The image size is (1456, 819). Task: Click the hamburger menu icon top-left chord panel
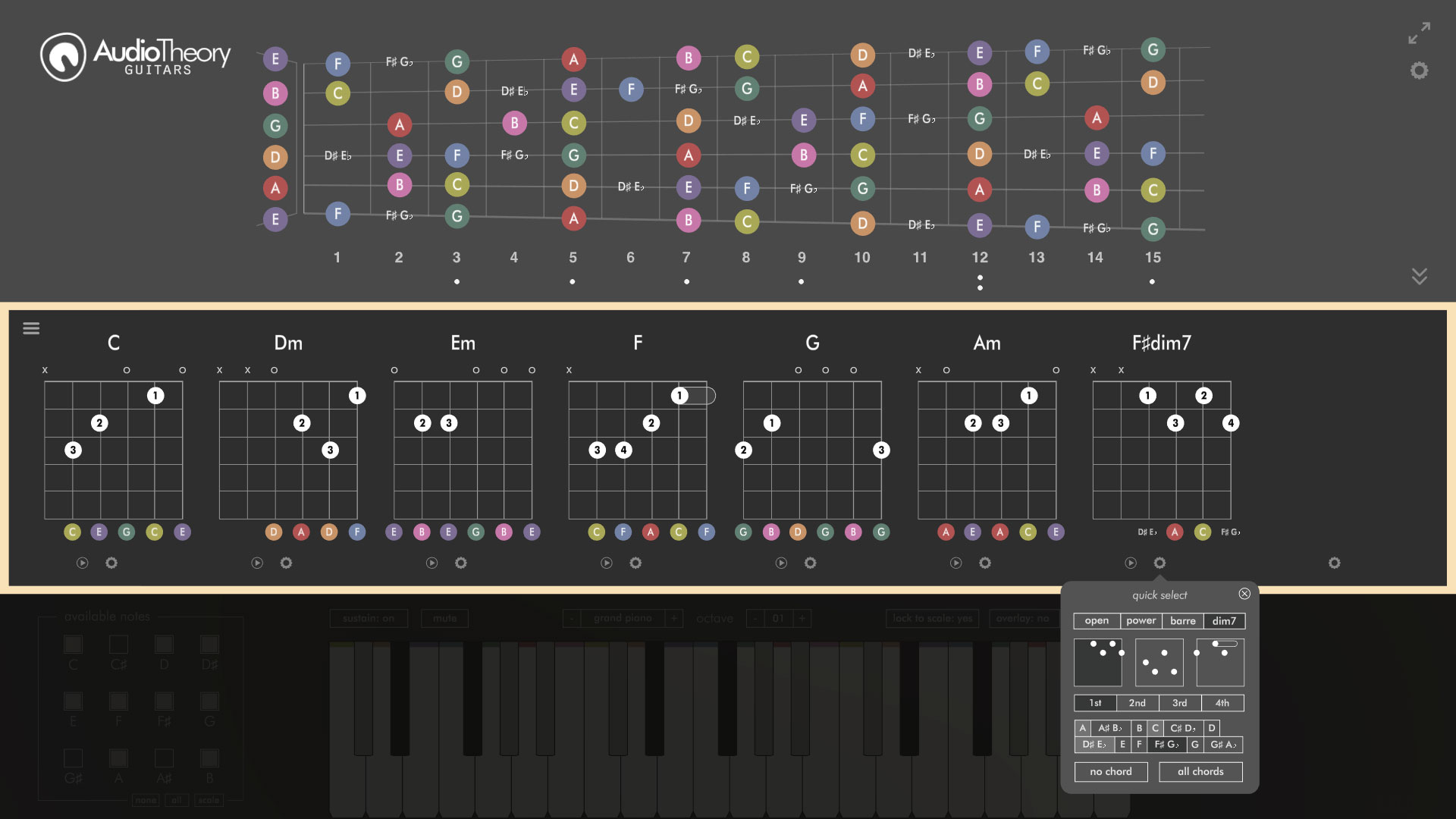click(x=31, y=327)
